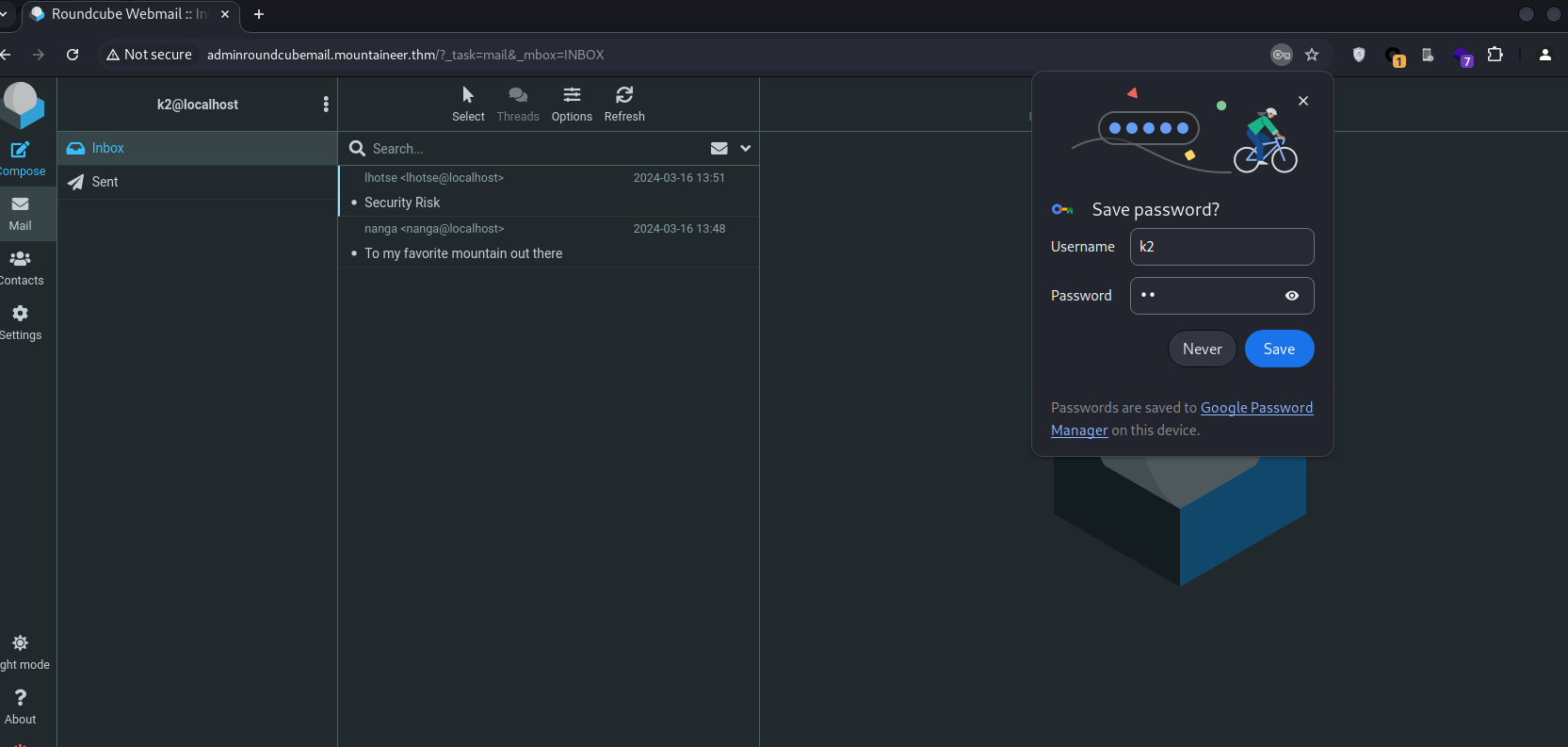This screenshot has width=1568, height=747.
Task: Click the Never button
Action: point(1202,349)
